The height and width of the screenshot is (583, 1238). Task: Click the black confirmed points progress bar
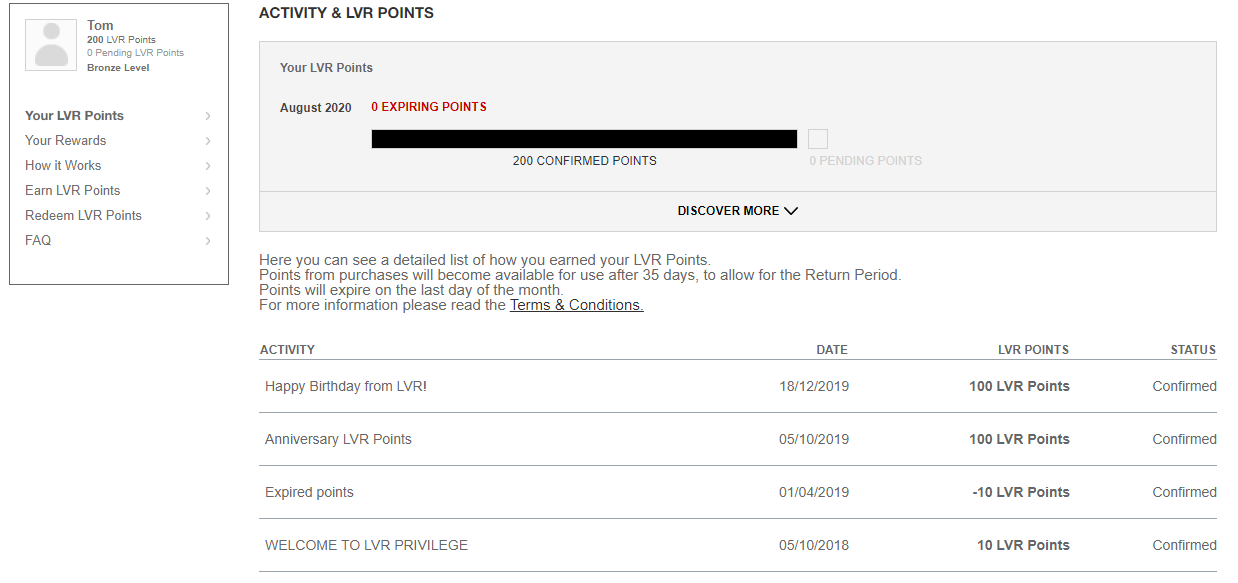pyautogui.click(x=584, y=139)
